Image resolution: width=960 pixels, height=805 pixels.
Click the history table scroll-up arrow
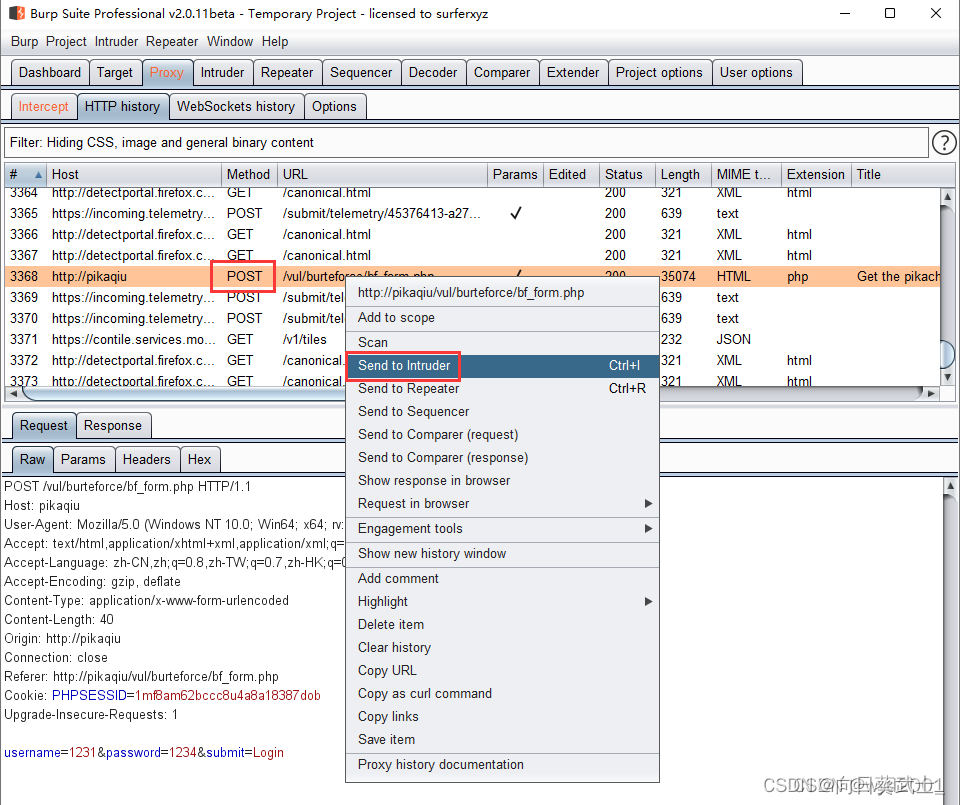[x=947, y=197]
